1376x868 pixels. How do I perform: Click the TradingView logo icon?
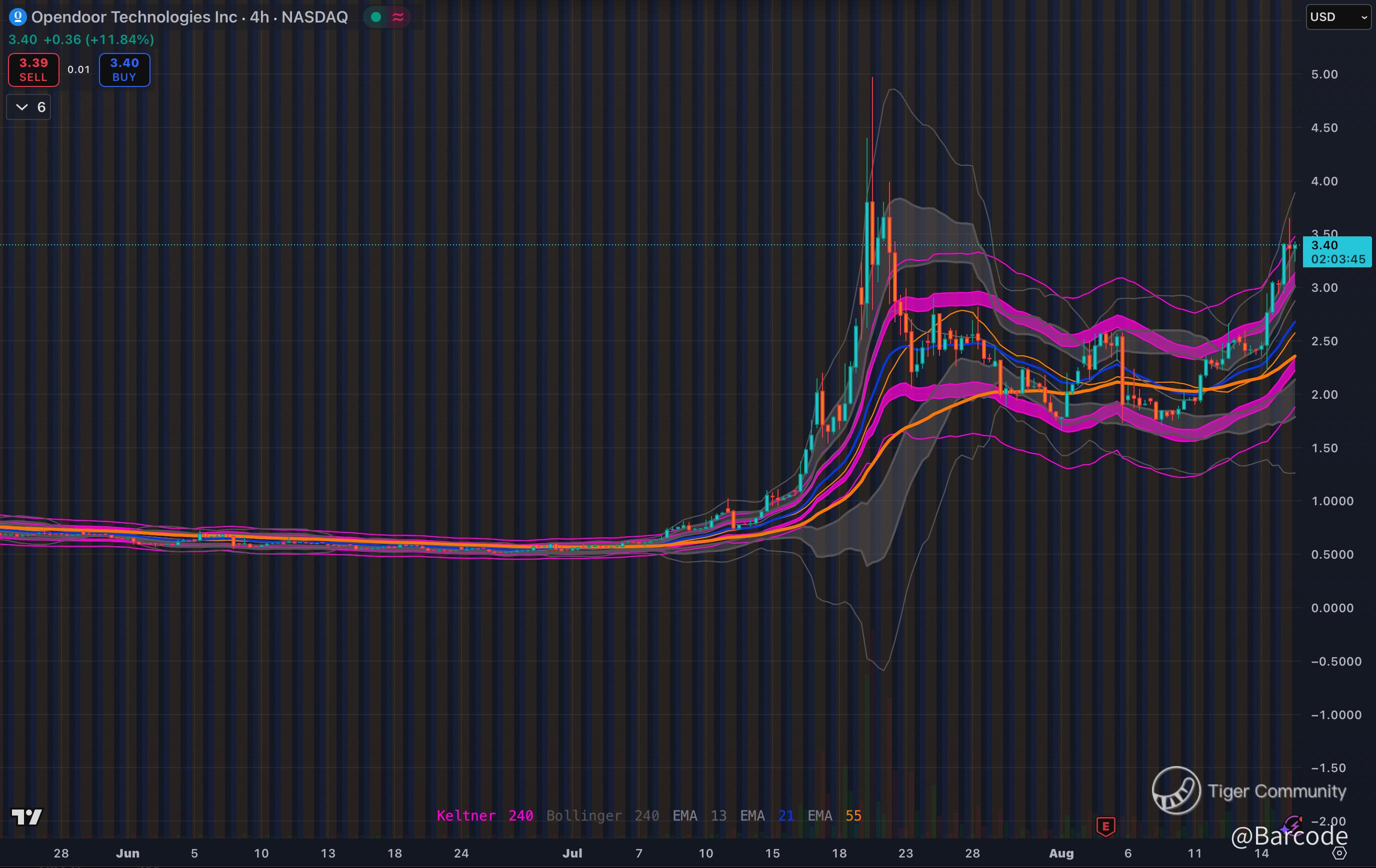[27, 817]
